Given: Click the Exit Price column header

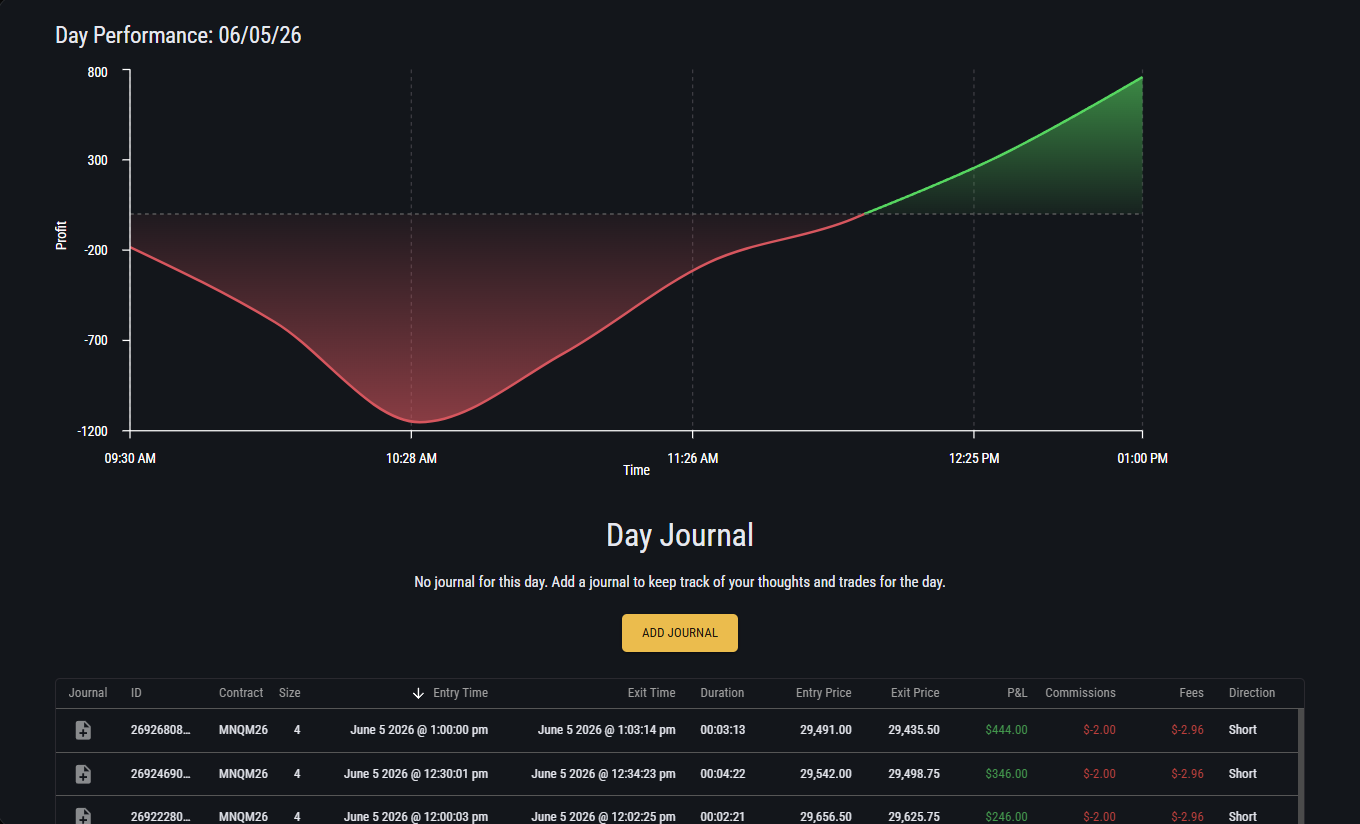Looking at the screenshot, I should pyautogui.click(x=915, y=693).
